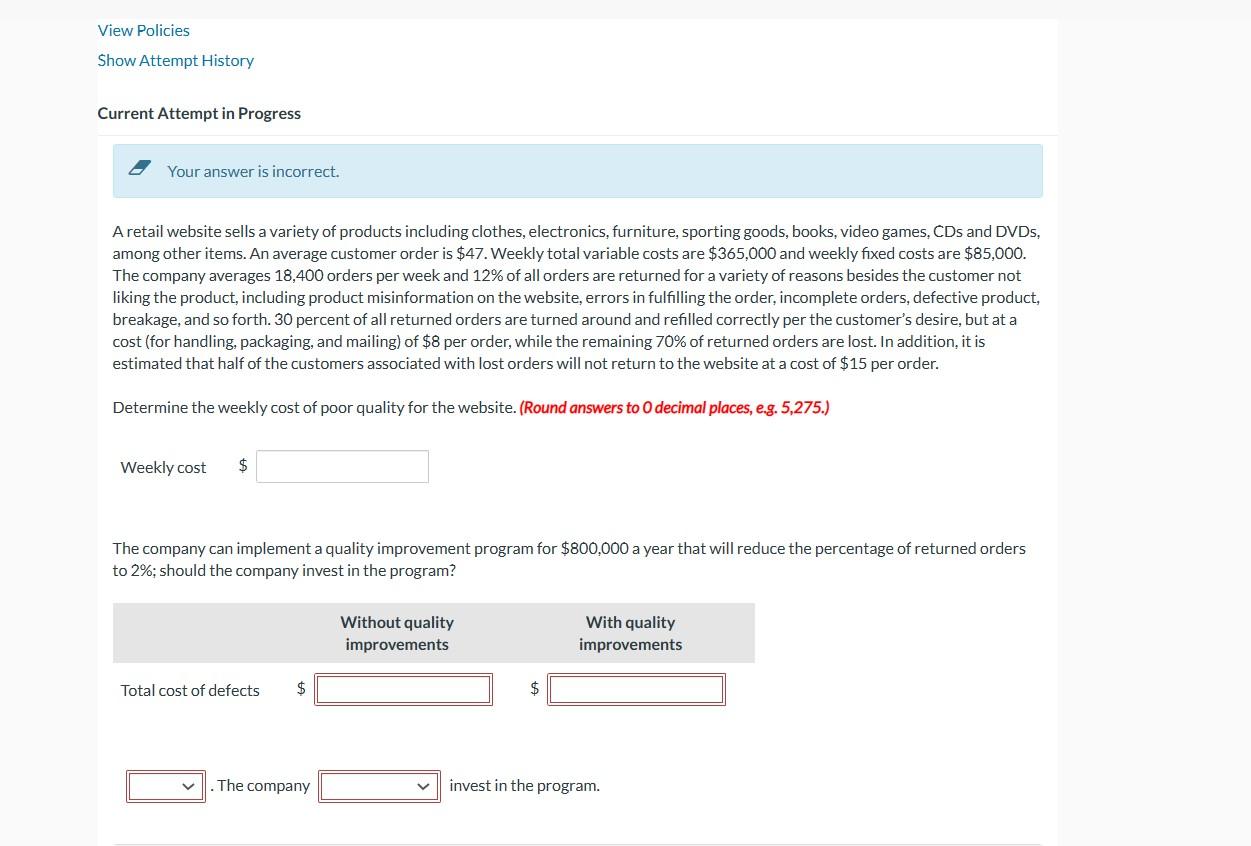The width and height of the screenshot is (1251, 846).
Task: Click the eraser icon in the feedback banner
Action: pos(139,167)
